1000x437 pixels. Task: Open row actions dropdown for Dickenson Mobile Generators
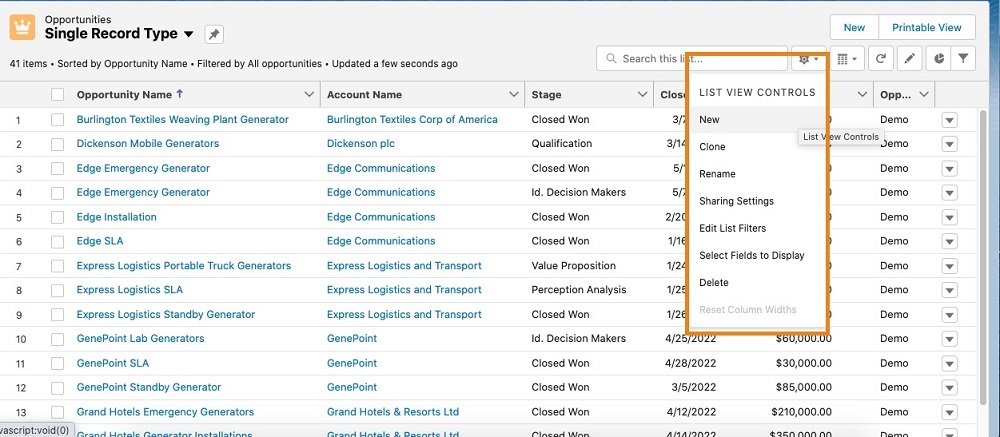(x=949, y=144)
